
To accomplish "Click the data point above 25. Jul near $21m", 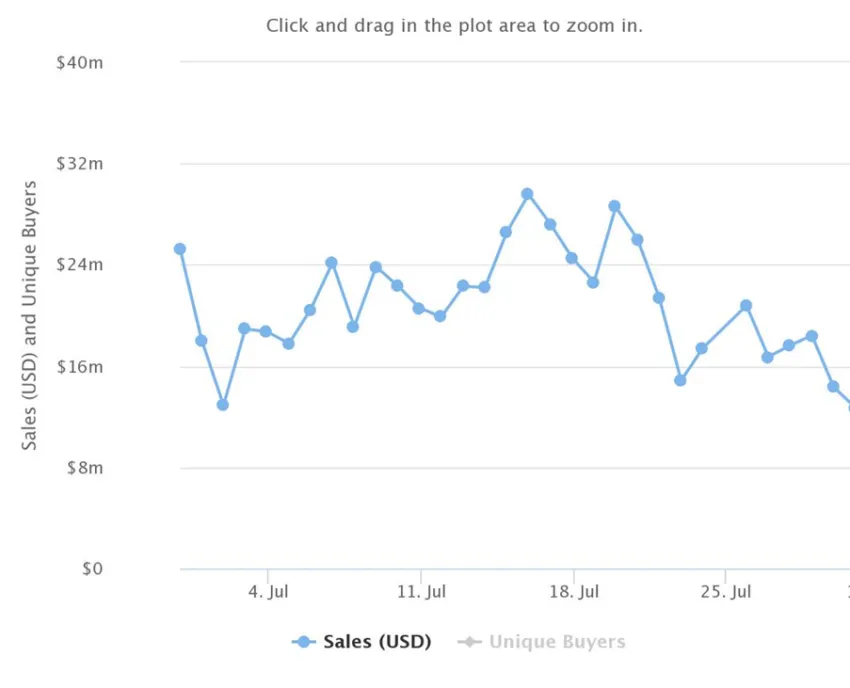I will pyautogui.click(x=746, y=306).
